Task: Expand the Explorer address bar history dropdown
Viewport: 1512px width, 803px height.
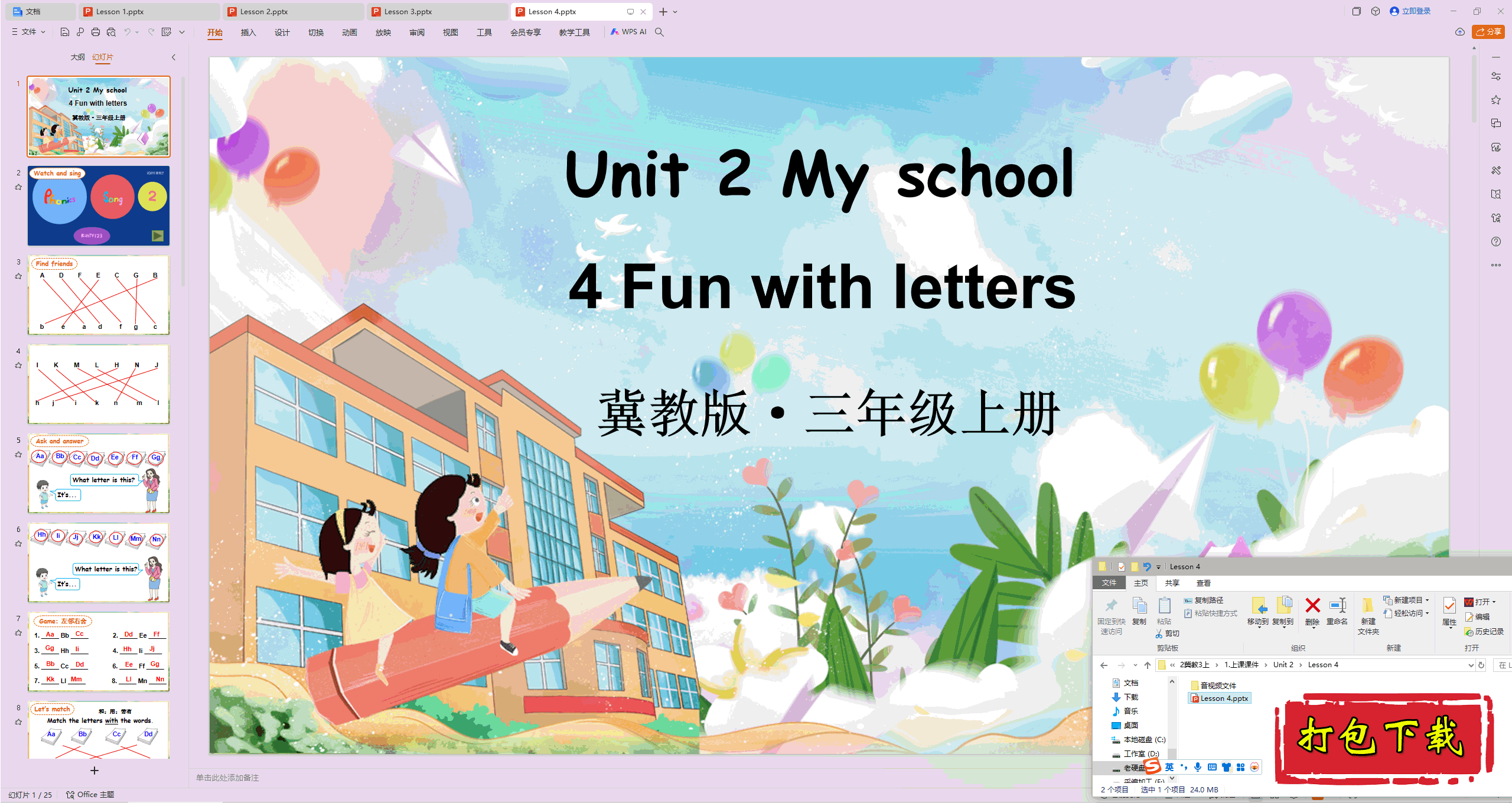Action: click(x=1471, y=665)
